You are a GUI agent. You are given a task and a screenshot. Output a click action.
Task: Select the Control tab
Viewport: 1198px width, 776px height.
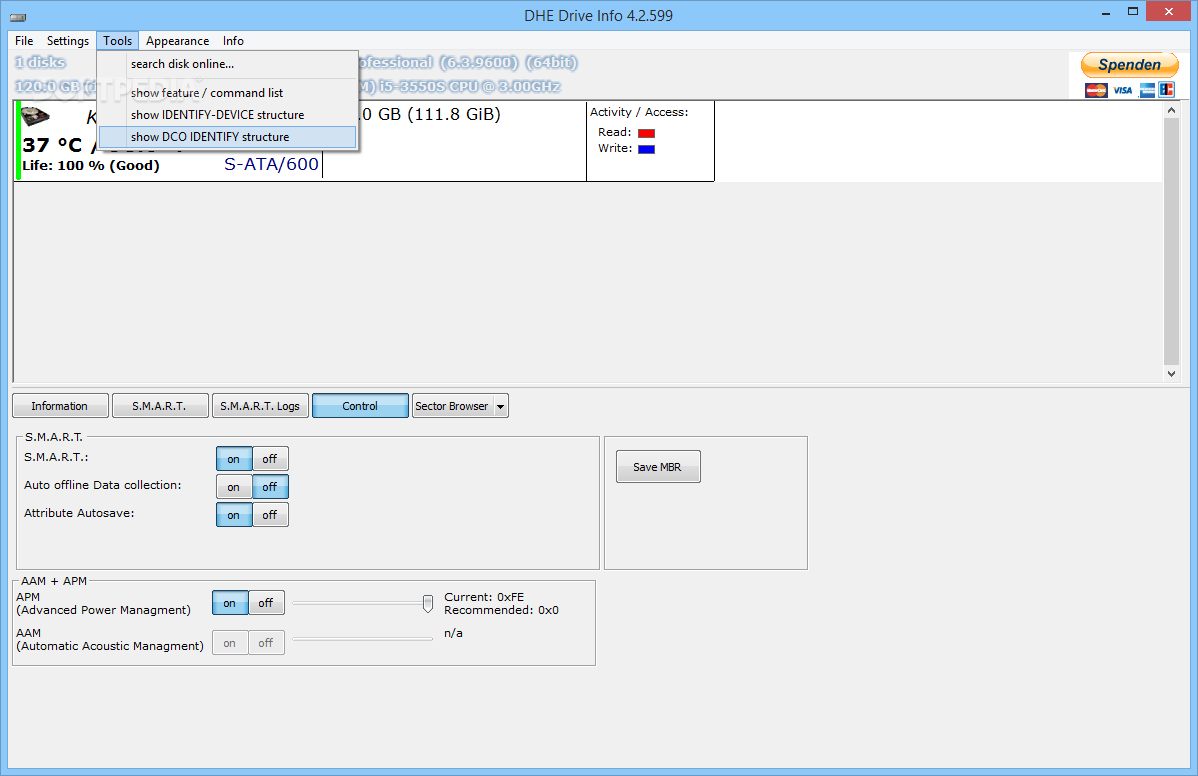tap(360, 406)
